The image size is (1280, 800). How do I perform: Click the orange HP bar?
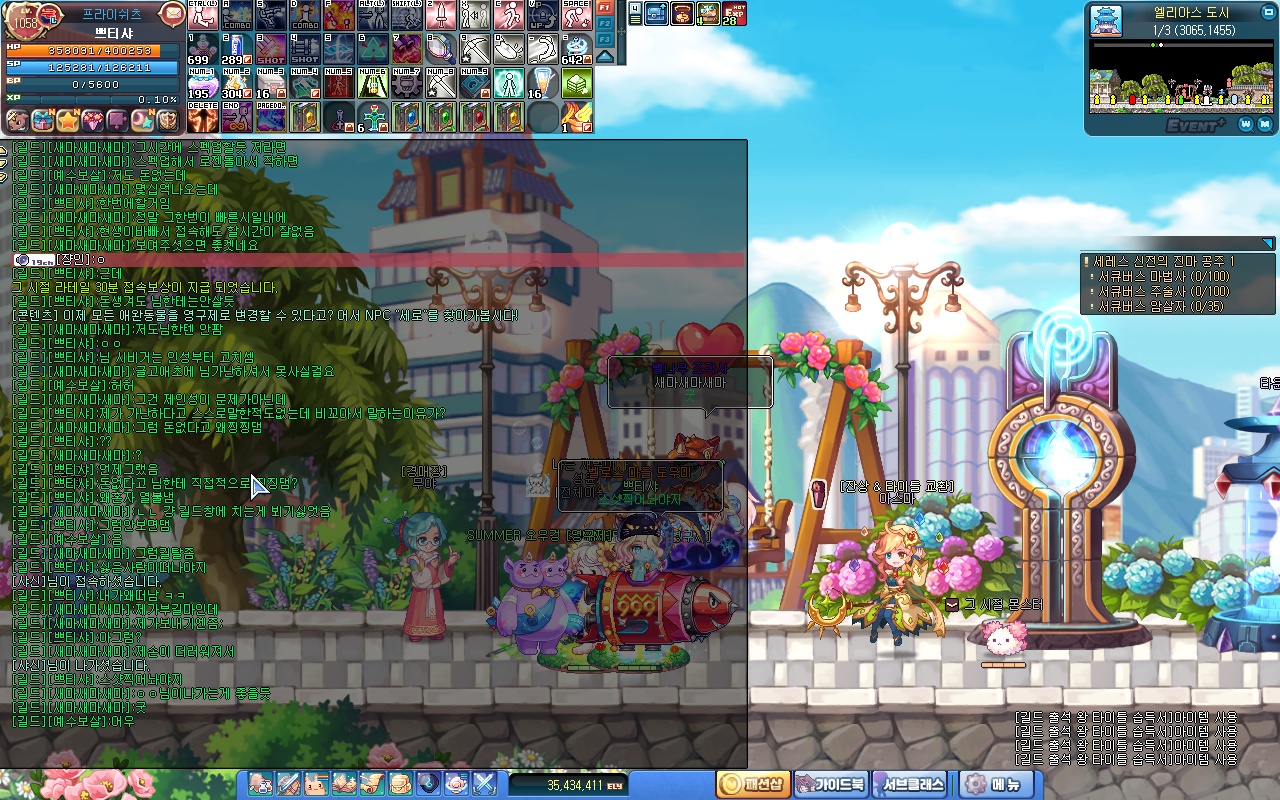point(93,50)
